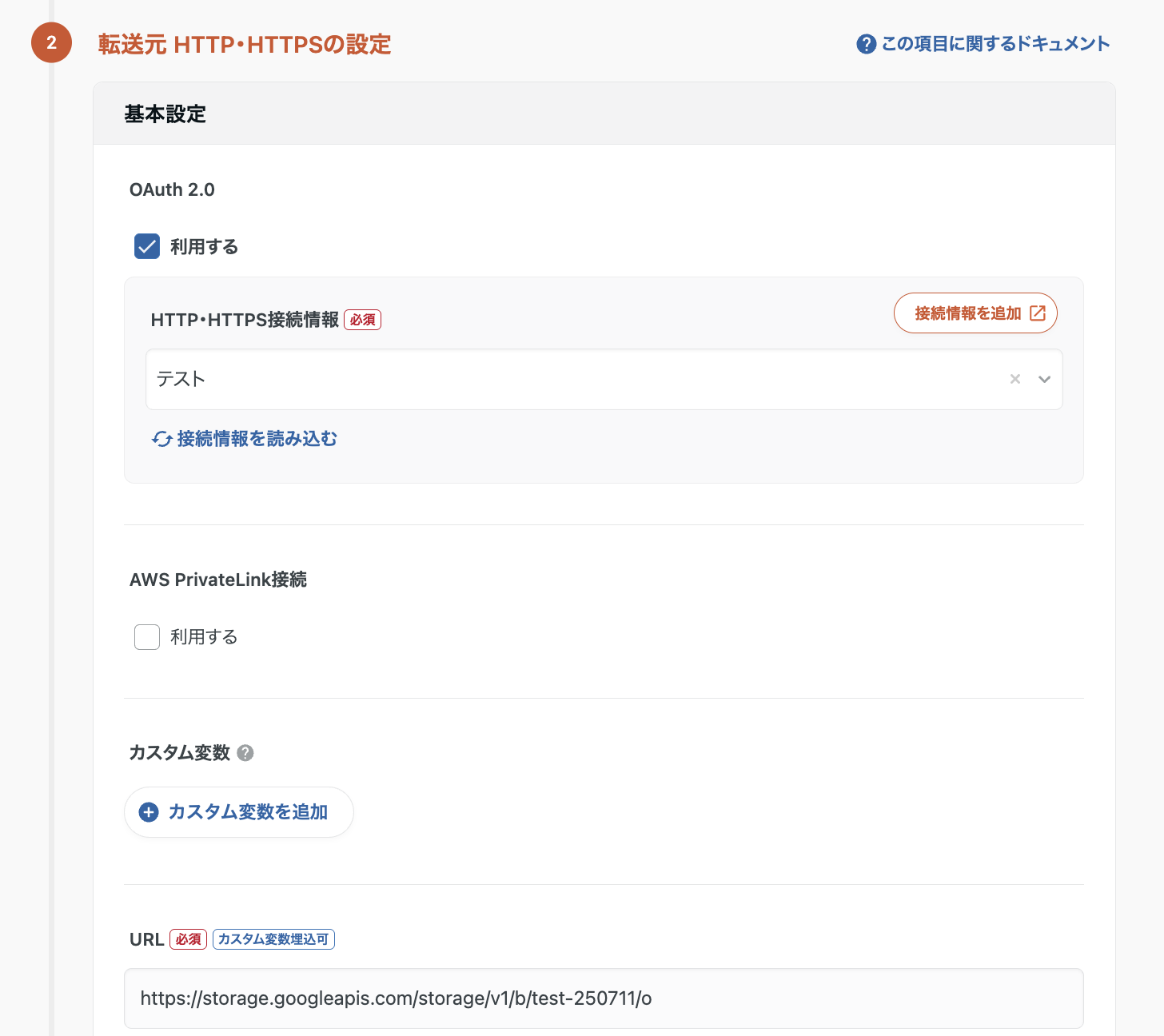
Task: Enable 利用する for AWS PrivateLink接続
Action: point(147,637)
